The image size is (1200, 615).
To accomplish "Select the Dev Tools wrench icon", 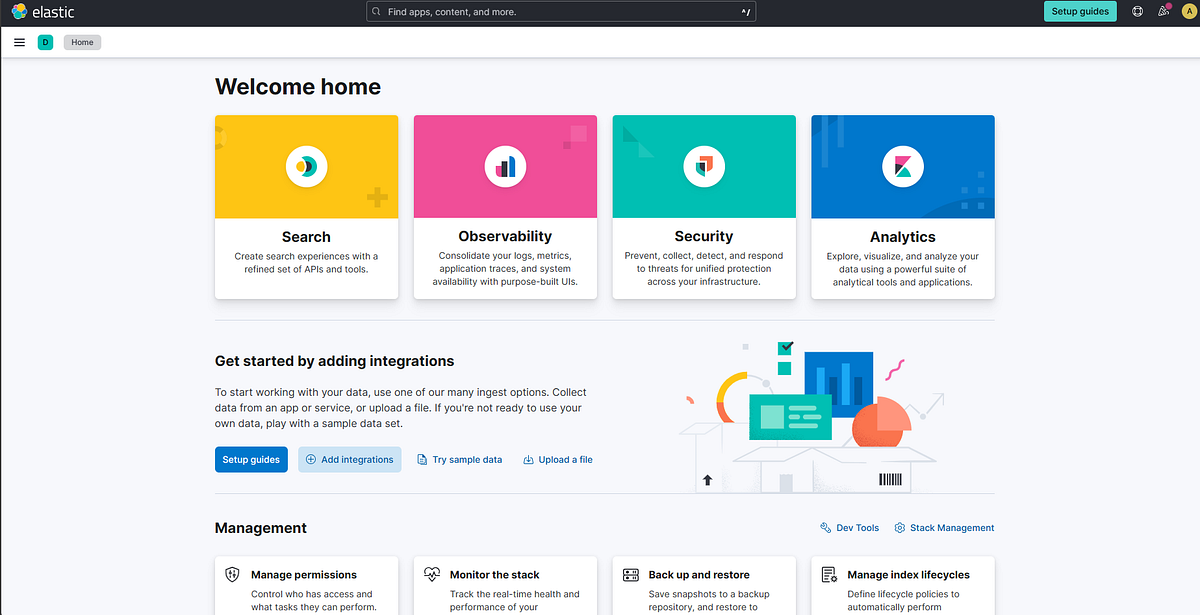I will pos(825,527).
